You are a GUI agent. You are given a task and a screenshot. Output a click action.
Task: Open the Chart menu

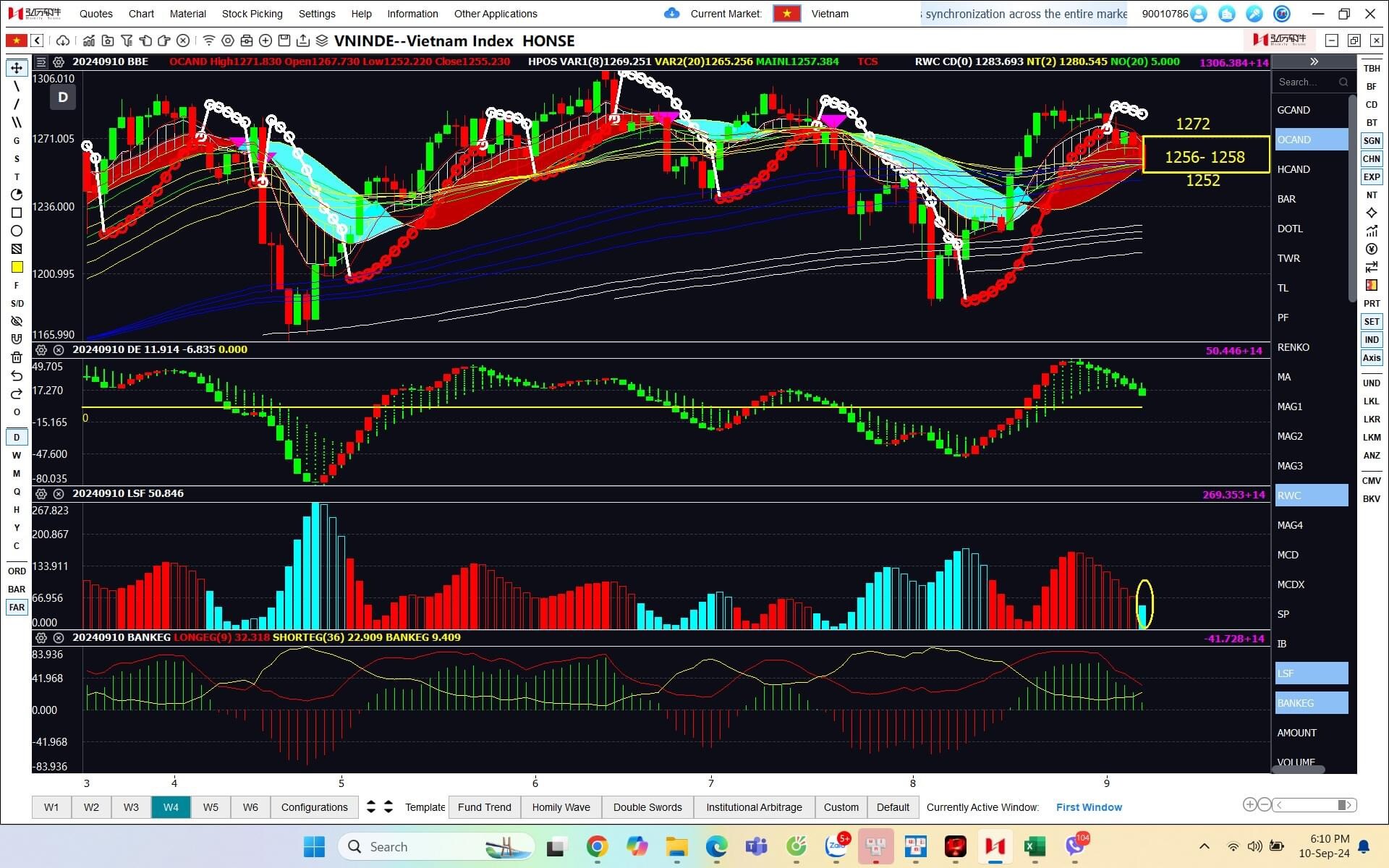141,14
